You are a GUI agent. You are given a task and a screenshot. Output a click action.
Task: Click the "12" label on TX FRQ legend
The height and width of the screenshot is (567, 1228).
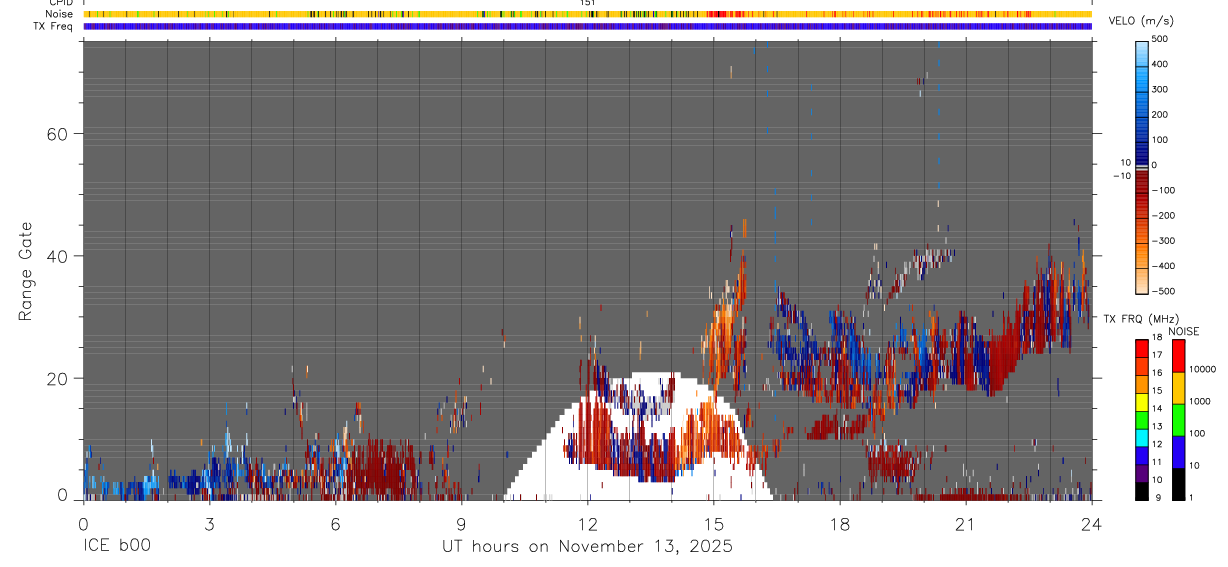(1158, 444)
